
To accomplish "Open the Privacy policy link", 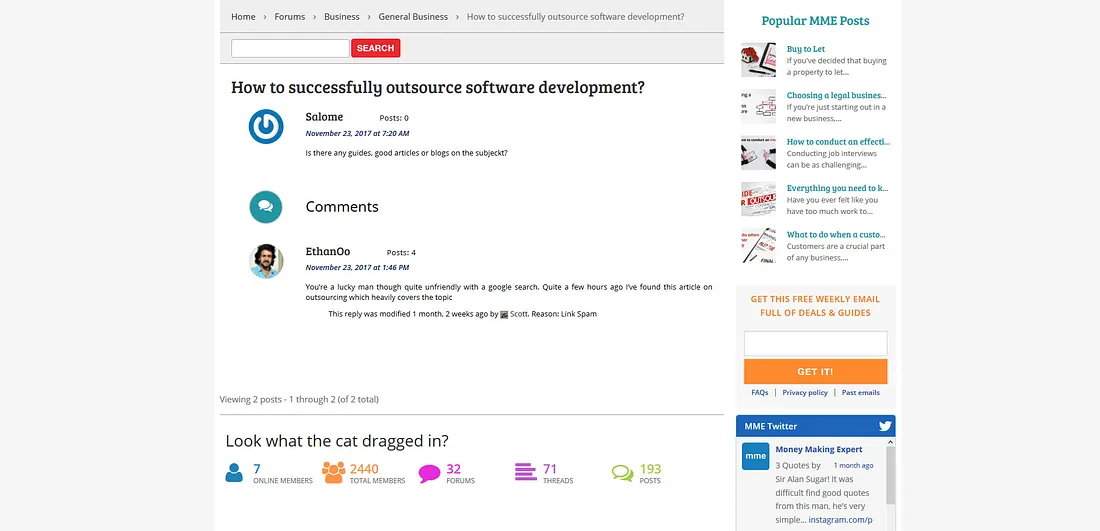I will [804, 393].
